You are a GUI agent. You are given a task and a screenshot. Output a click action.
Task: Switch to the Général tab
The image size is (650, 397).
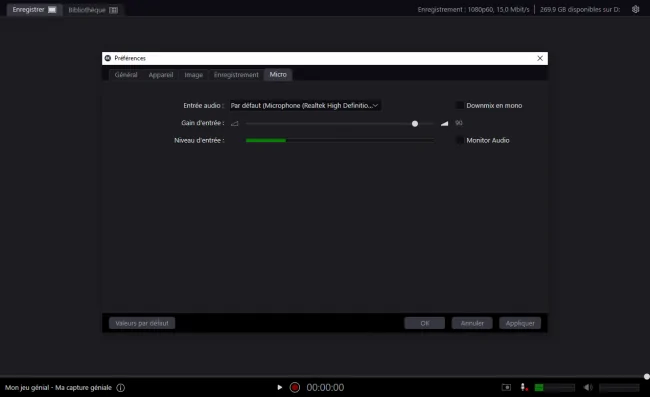coord(126,75)
